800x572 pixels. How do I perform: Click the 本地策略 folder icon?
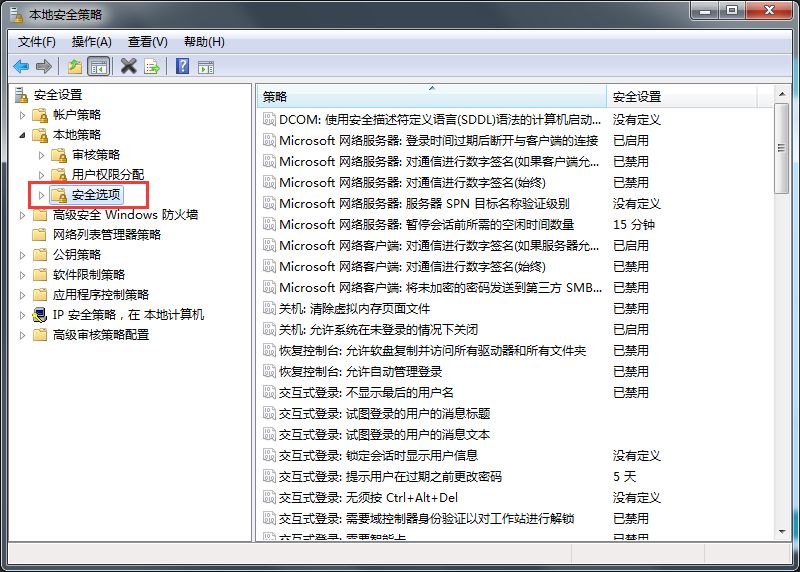coord(40,135)
